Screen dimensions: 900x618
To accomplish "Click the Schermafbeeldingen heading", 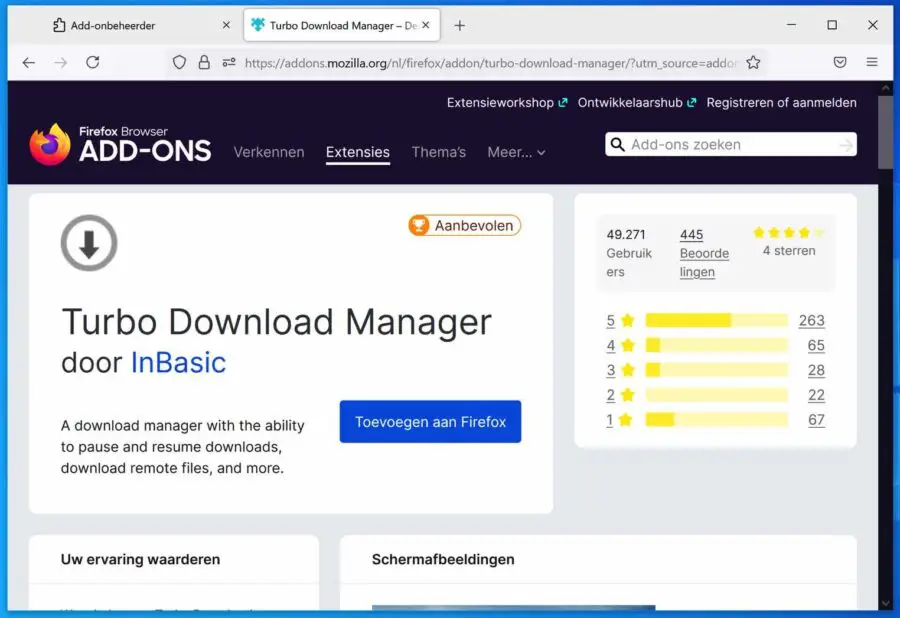I will (x=443, y=559).
